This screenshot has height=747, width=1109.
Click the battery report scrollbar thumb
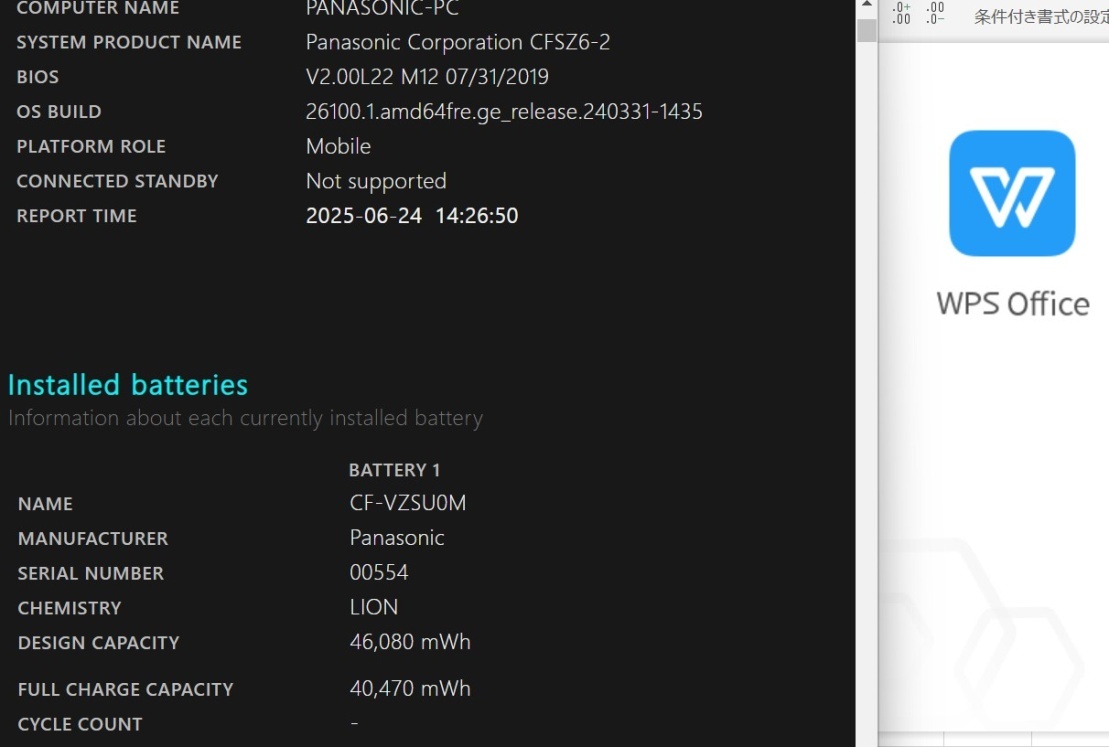[866, 30]
